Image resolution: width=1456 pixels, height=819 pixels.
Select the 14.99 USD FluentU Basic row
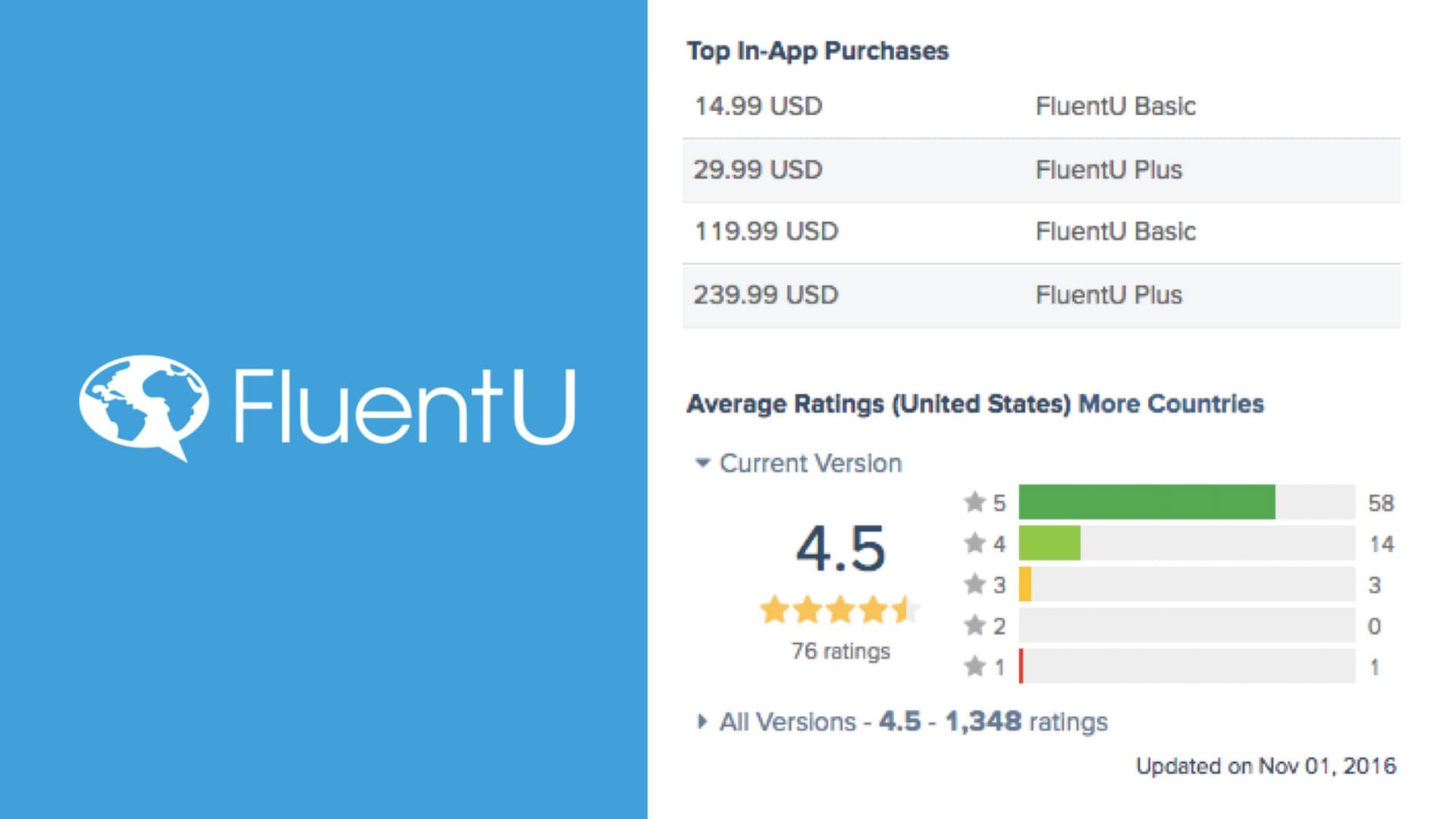tap(1040, 106)
